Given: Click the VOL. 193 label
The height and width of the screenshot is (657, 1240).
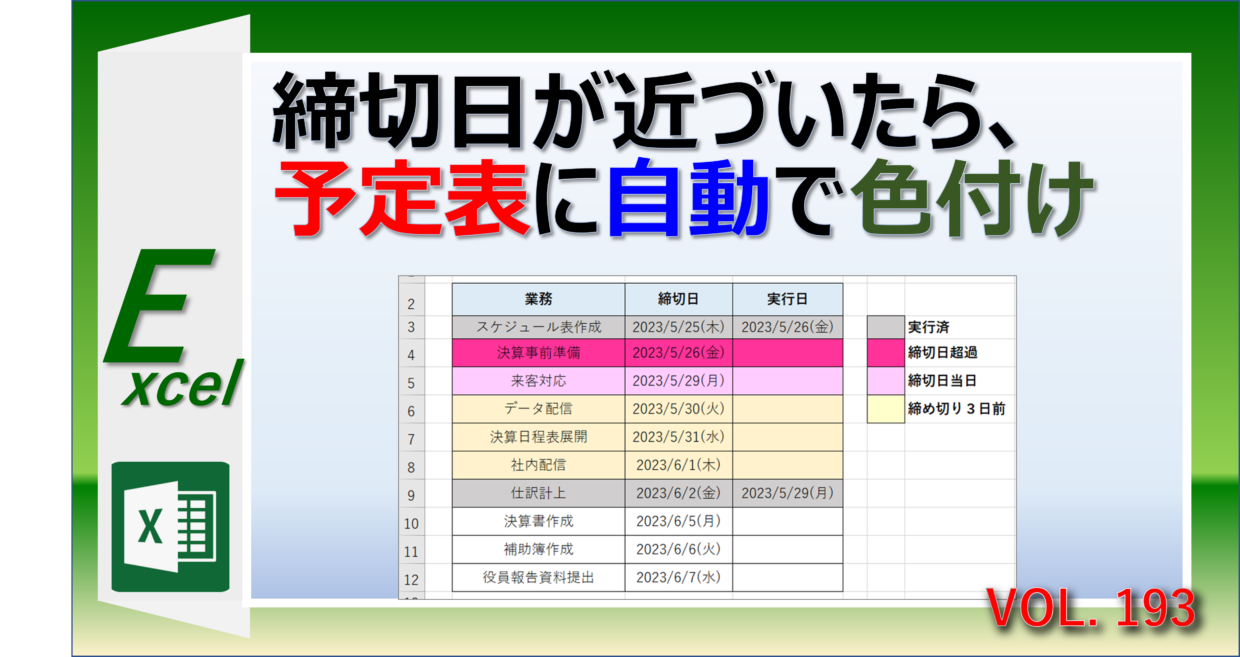Looking at the screenshot, I should pos(1090,609).
